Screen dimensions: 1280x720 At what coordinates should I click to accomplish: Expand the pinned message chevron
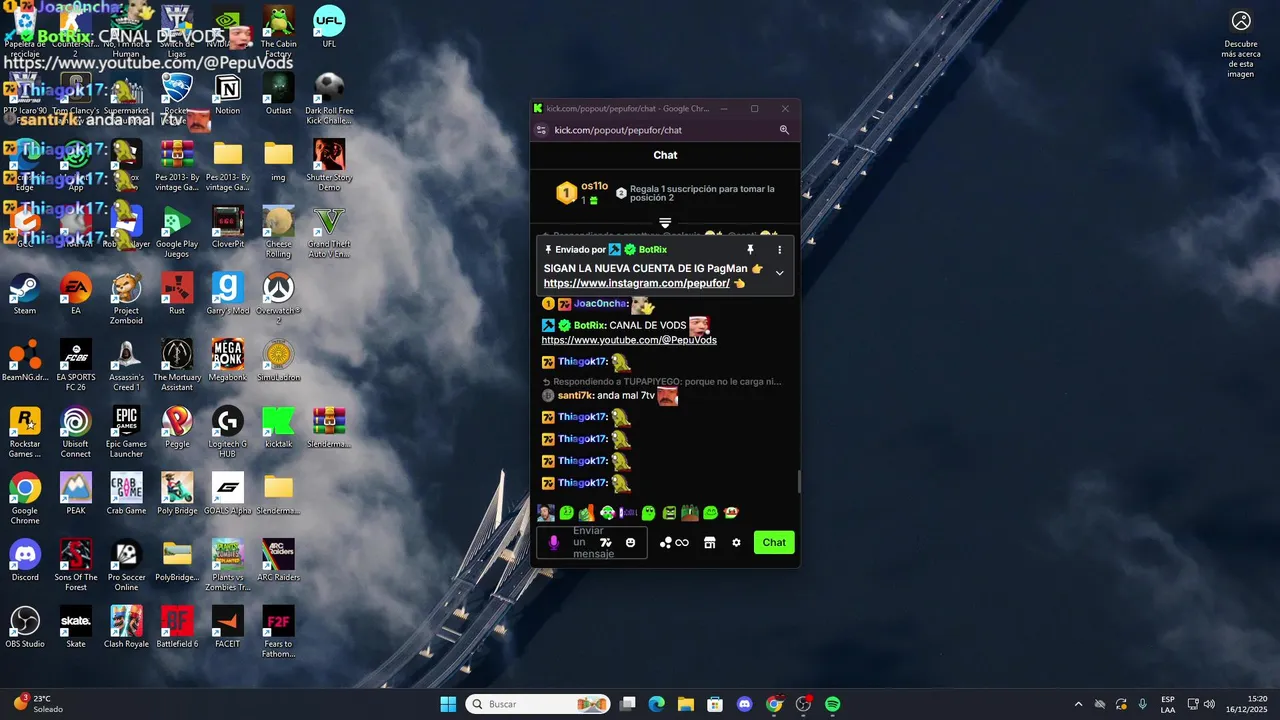780,273
